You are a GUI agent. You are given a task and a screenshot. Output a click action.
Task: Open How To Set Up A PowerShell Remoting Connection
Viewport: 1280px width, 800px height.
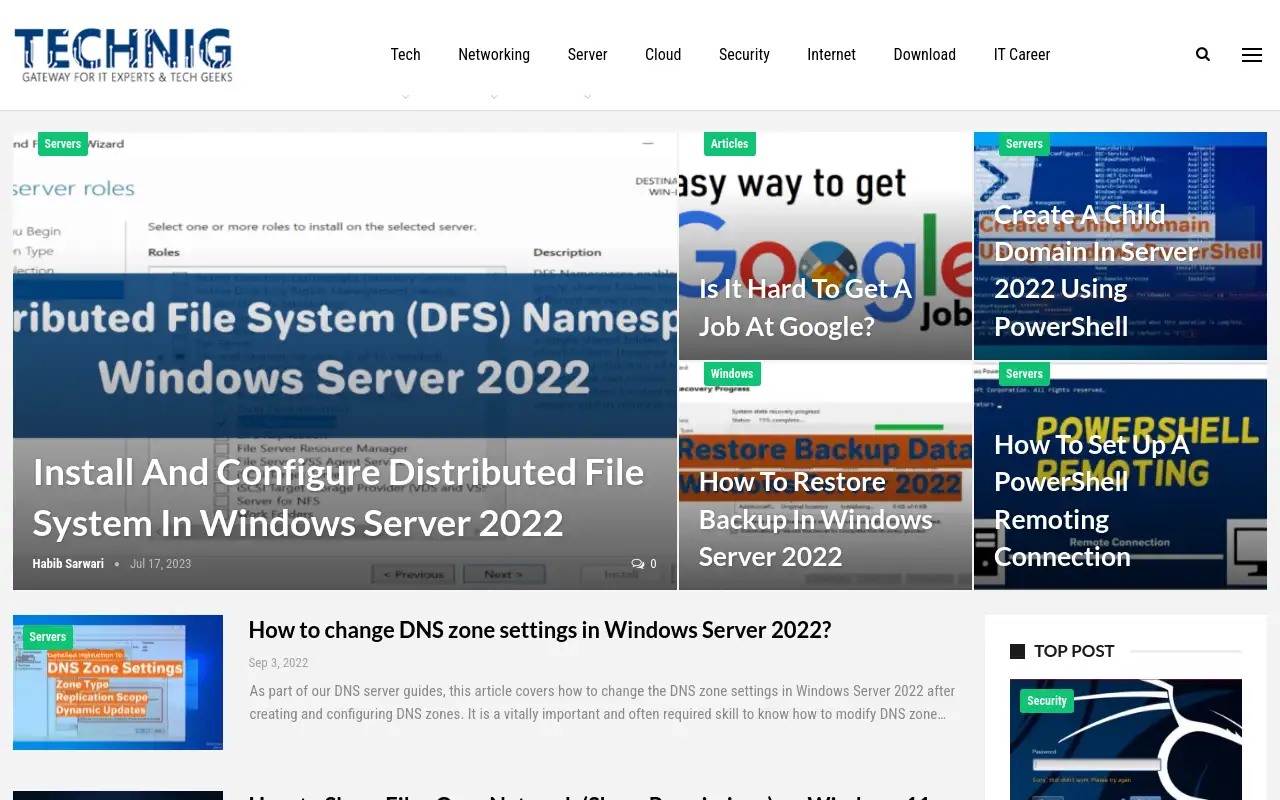pos(1092,500)
